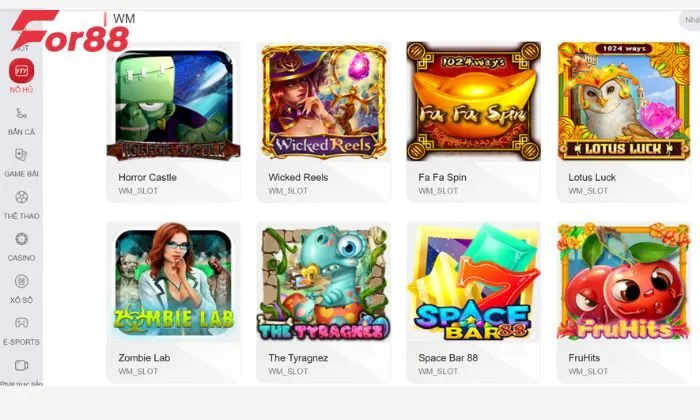700x420 pixels.
Task: Select the Nổ Hũ slot icon
Action: point(21,70)
